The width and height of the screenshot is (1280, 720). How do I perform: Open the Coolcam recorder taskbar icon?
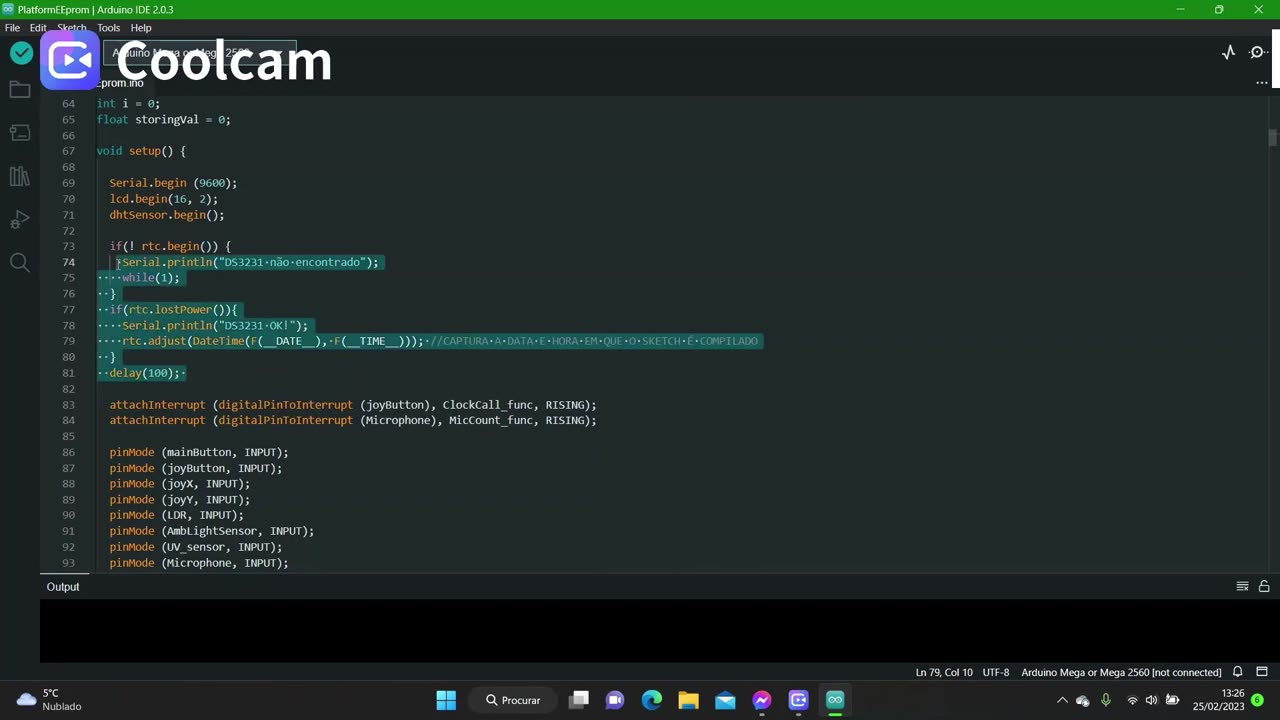pos(798,700)
